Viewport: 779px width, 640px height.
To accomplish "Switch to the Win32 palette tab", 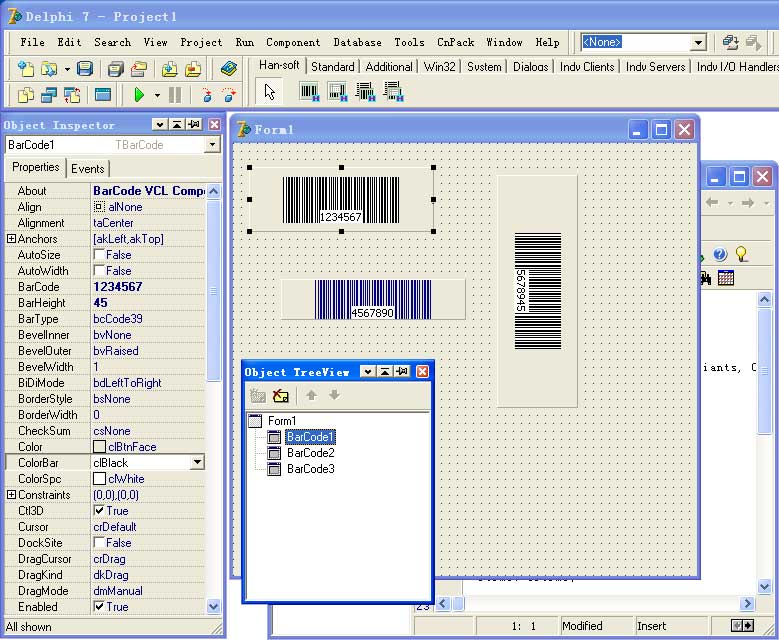I will 440,67.
